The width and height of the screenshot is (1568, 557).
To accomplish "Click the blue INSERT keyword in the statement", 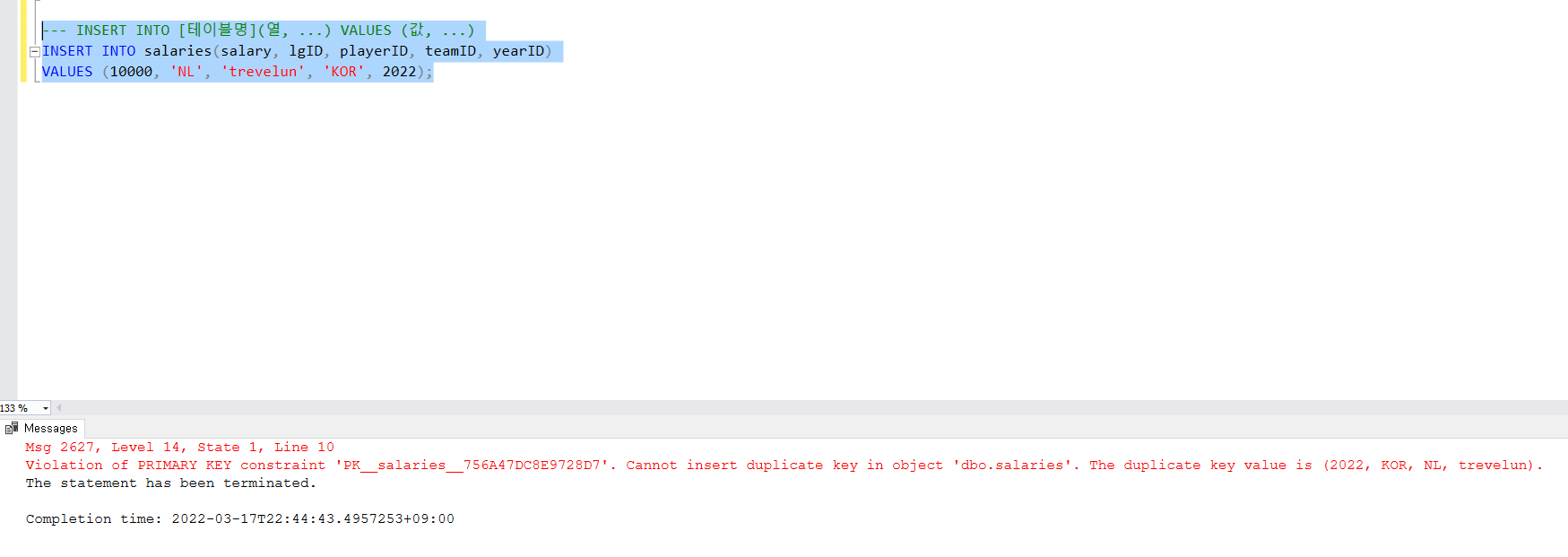I will (67, 51).
